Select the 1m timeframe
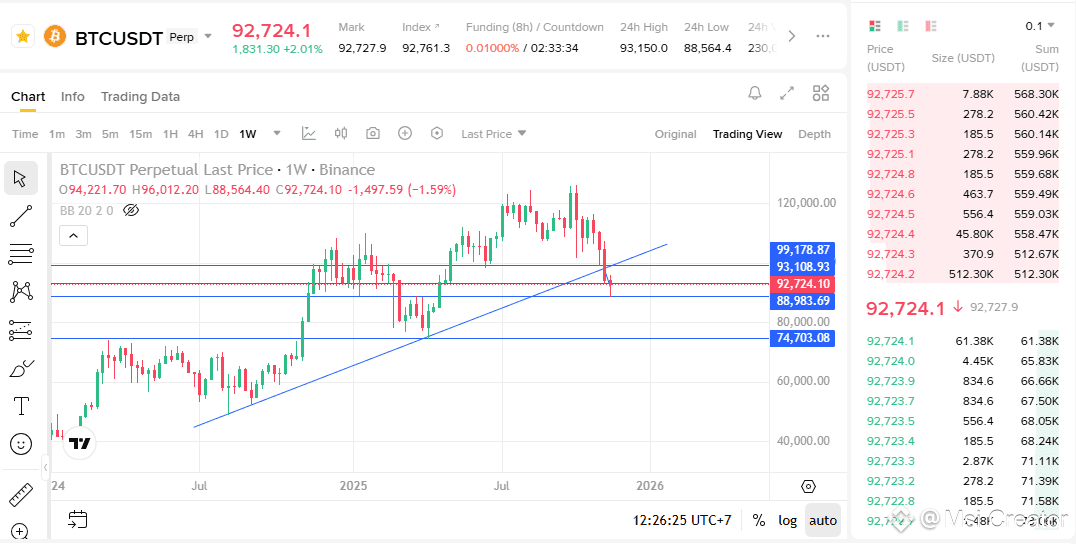 [x=57, y=134]
